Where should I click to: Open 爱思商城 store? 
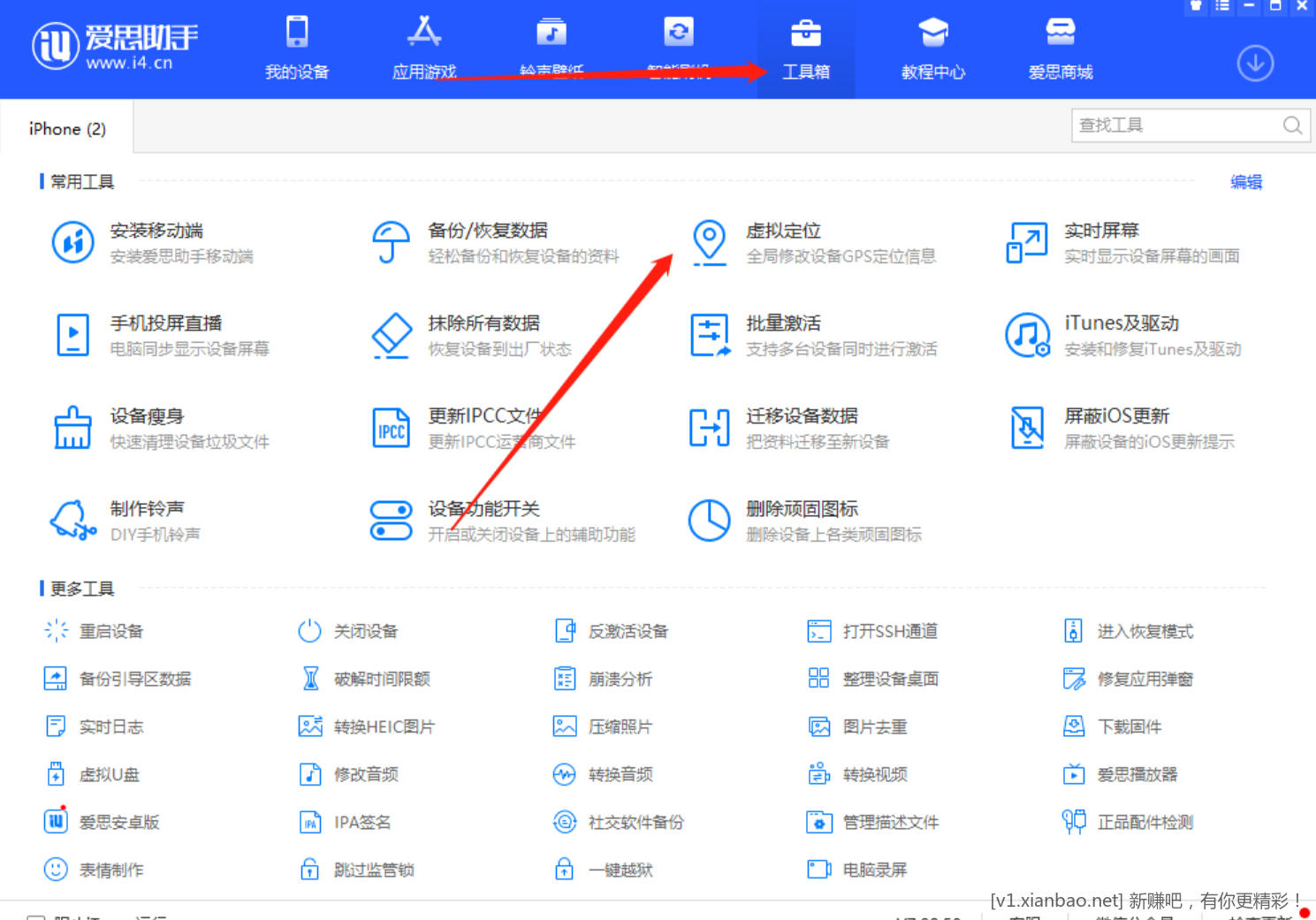pyautogui.click(x=1061, y=48)
